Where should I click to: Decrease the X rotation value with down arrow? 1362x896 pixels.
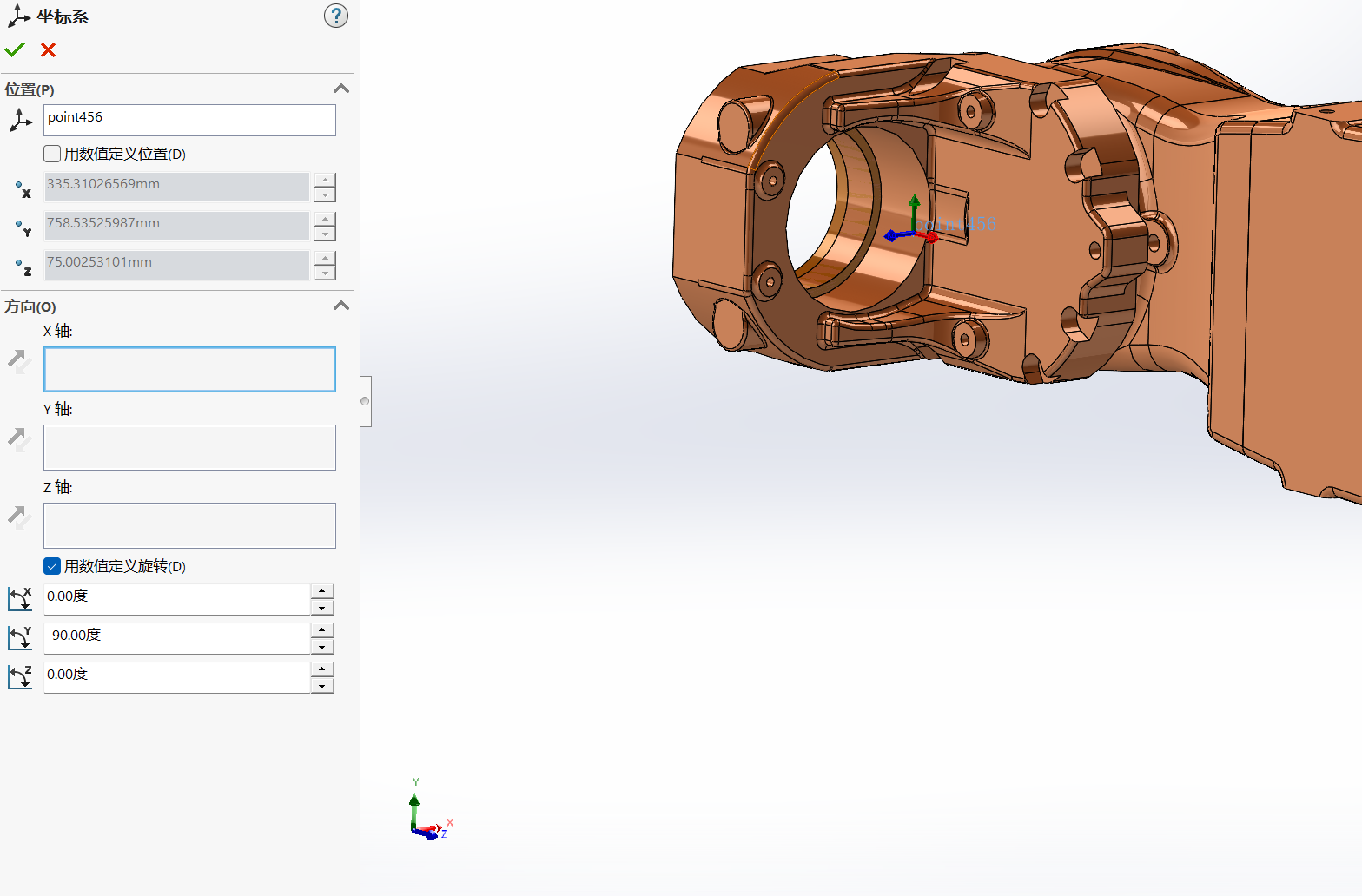click(322, 608)
